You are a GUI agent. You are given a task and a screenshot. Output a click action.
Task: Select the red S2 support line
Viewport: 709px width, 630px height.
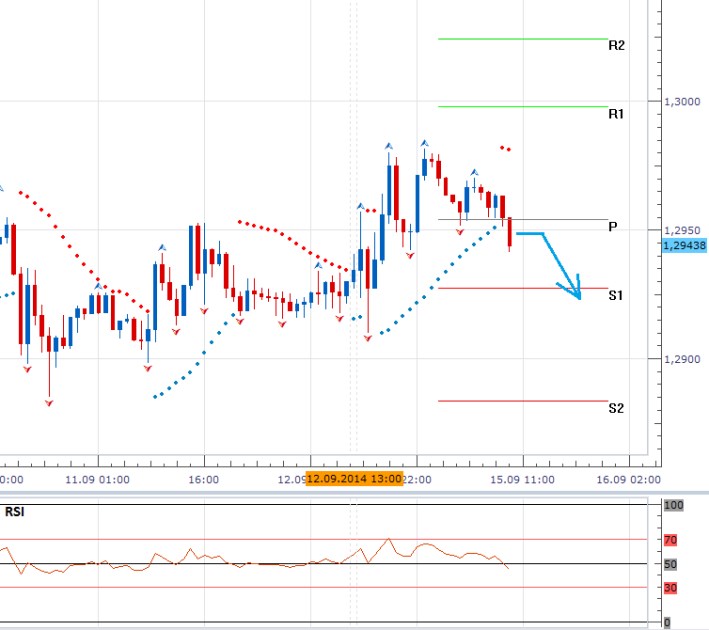click(x=523, y=401)
